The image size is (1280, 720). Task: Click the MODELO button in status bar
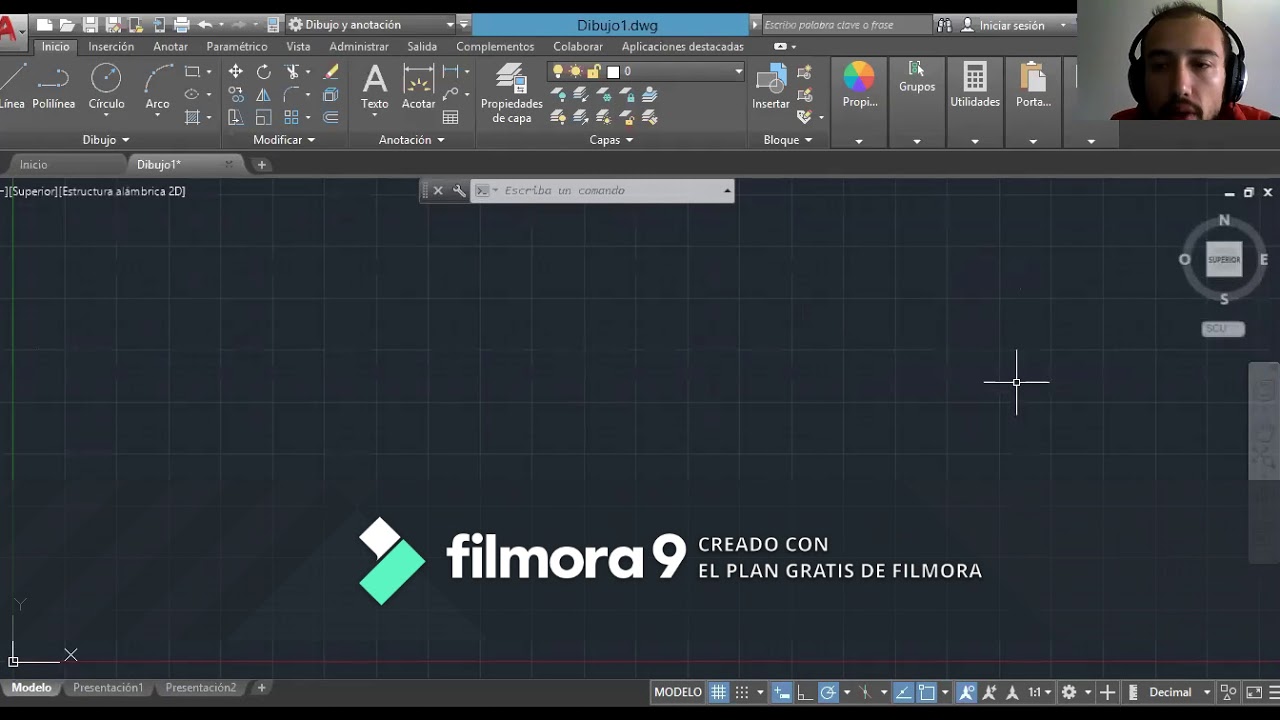tap(678, 692)
